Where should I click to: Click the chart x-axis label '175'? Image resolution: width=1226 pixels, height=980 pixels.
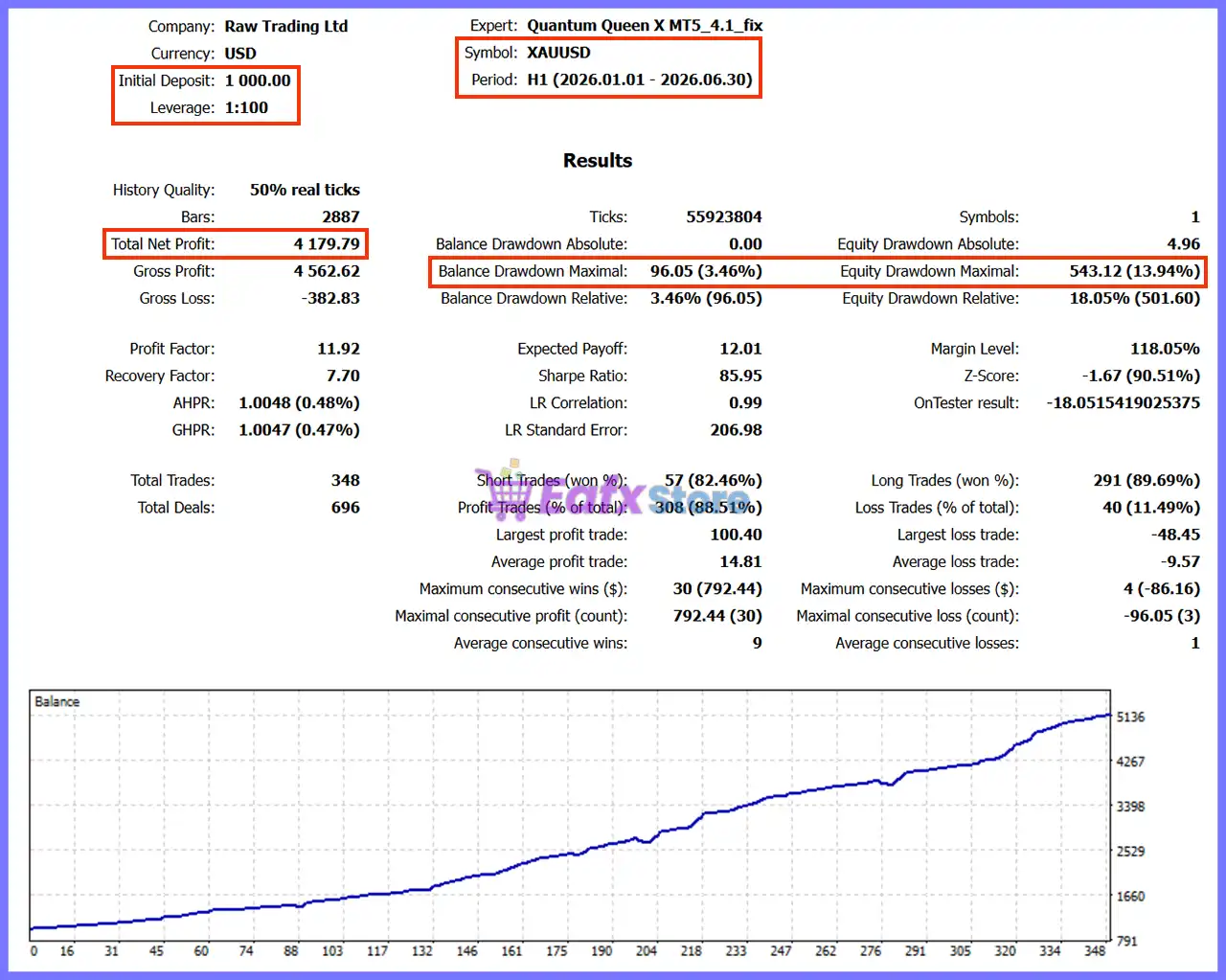coord(556,951)
